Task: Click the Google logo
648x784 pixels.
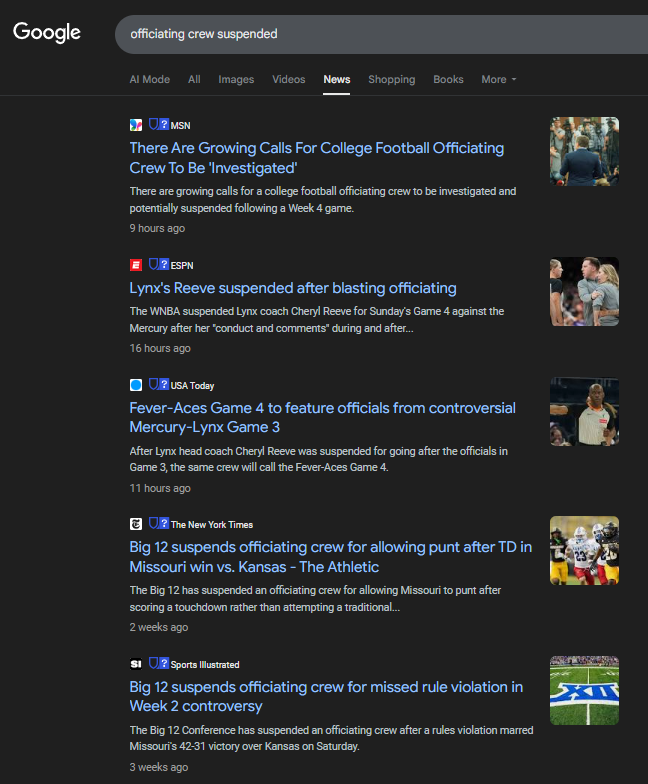Action: click(47, 33)
